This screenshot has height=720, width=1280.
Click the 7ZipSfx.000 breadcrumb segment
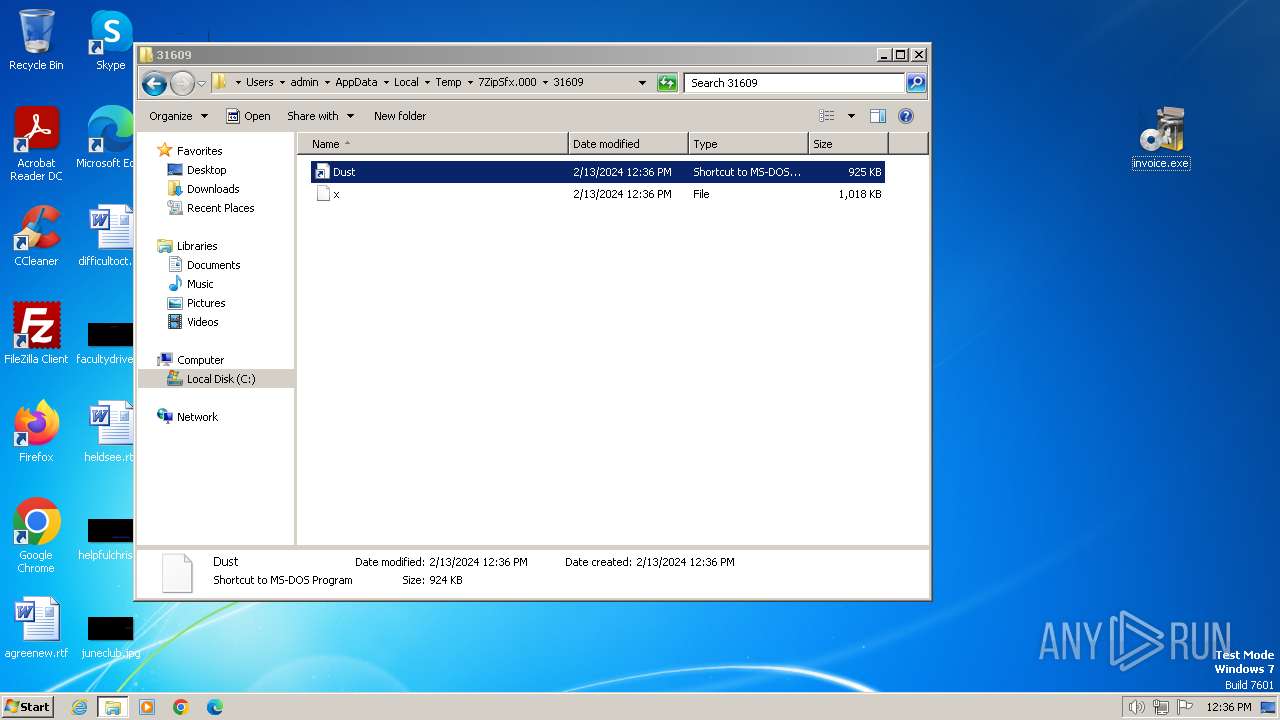click(507, 83)
